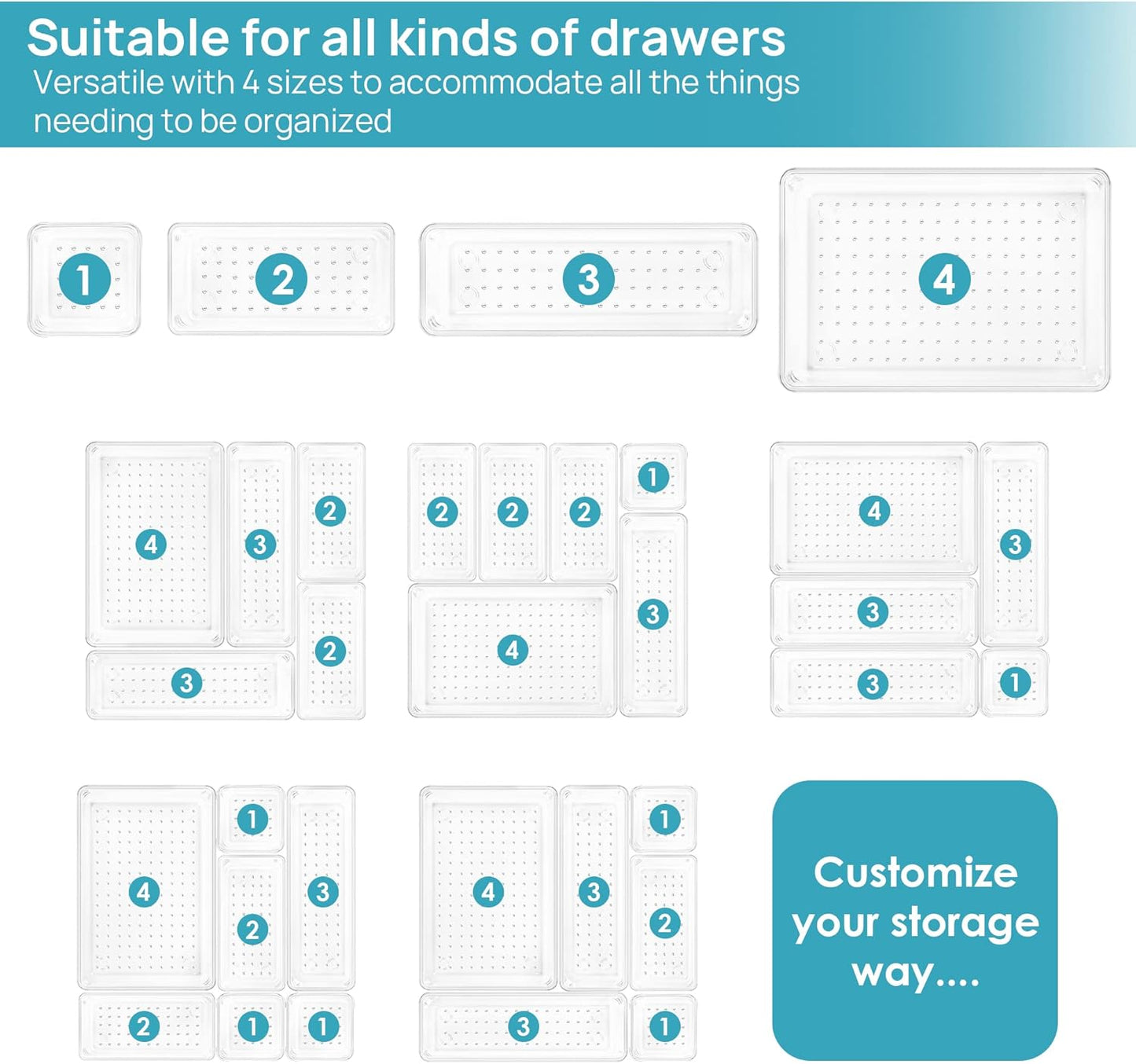Click the number 1 badge beside three number 2 trays
The height and width of the screenshot is (1064, 1136).
tap(653, 477)
